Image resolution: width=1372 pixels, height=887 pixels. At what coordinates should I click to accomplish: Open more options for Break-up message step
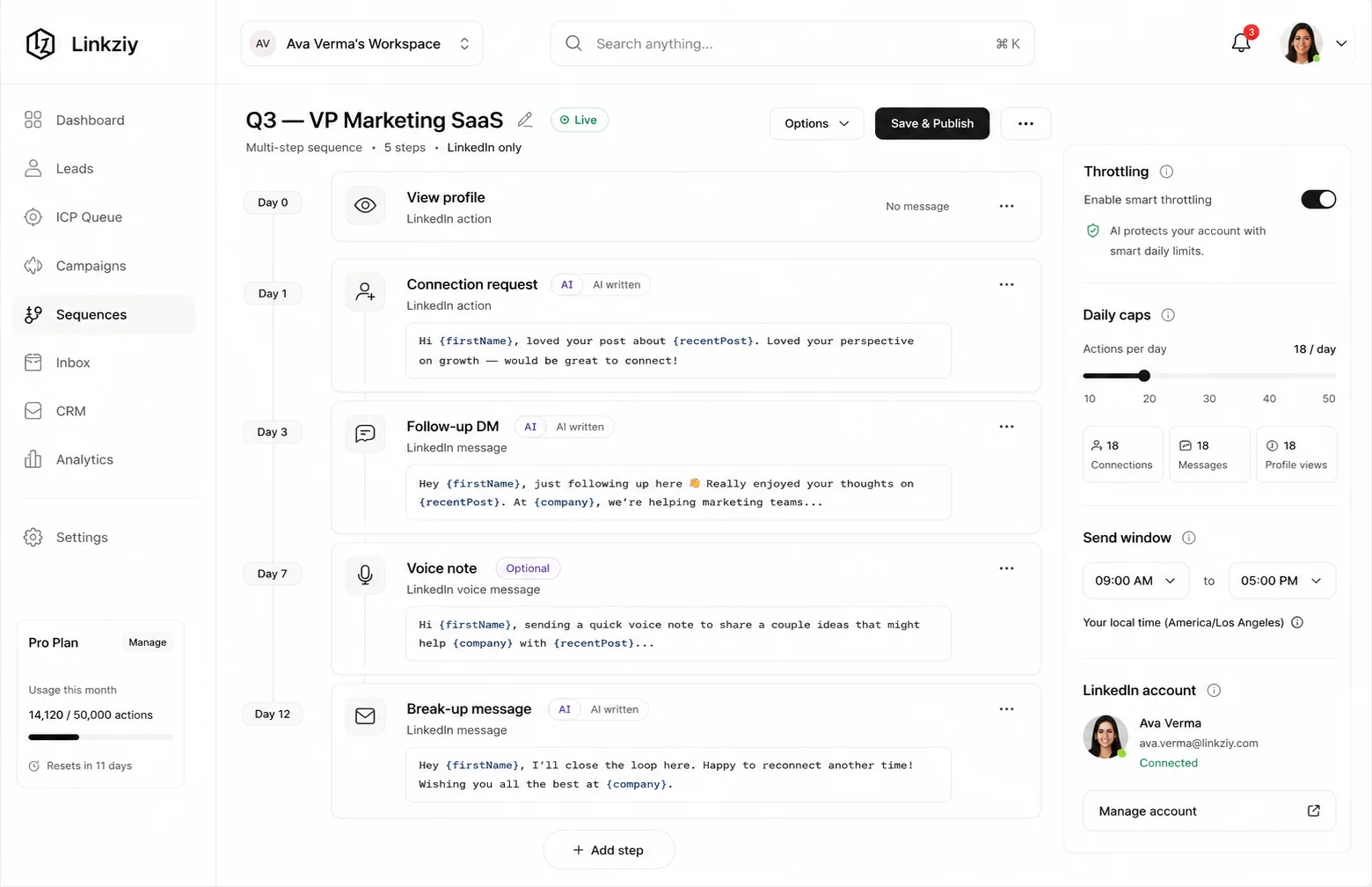tap(1007, 709)
